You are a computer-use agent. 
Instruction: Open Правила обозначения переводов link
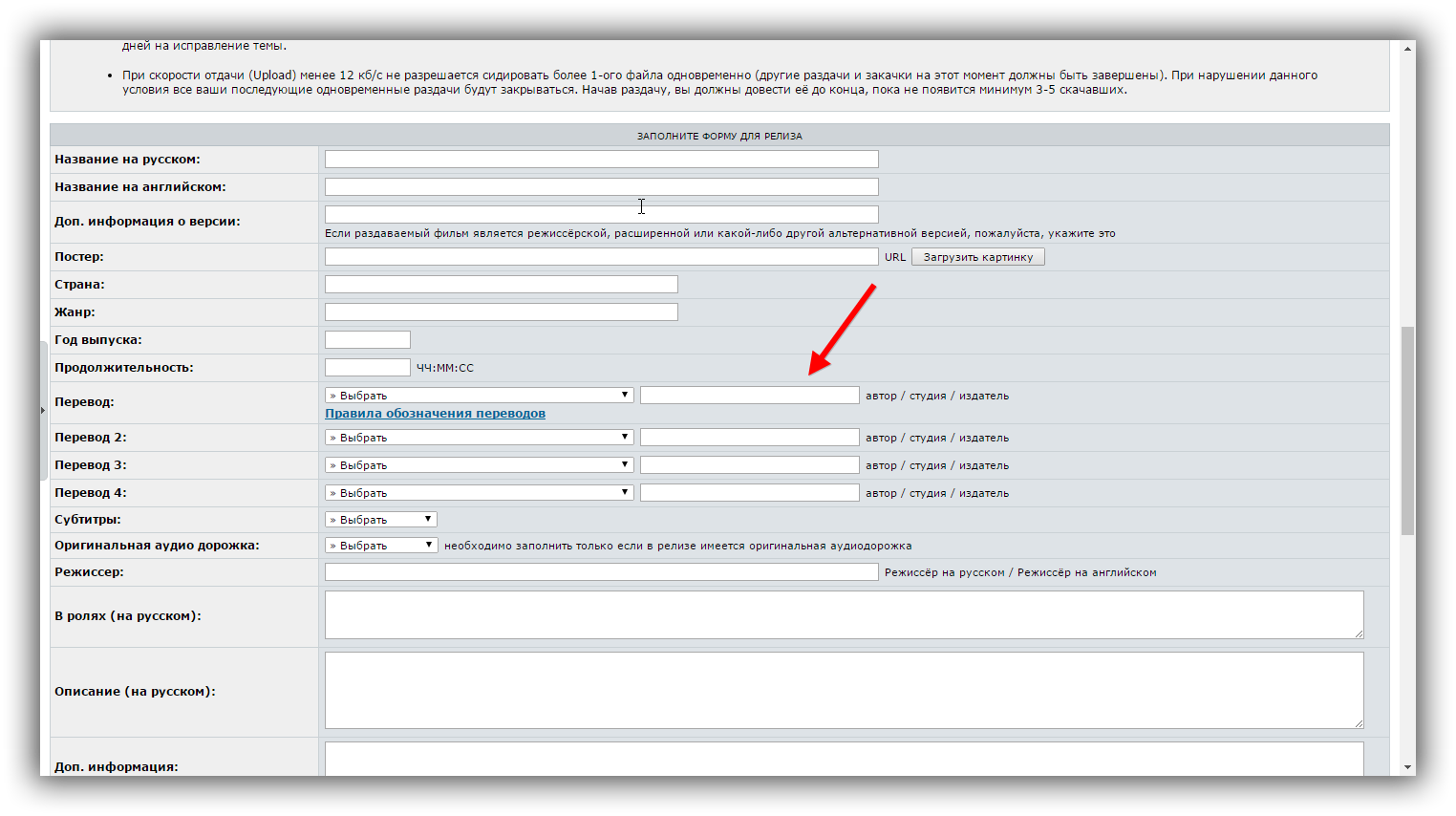435,414
